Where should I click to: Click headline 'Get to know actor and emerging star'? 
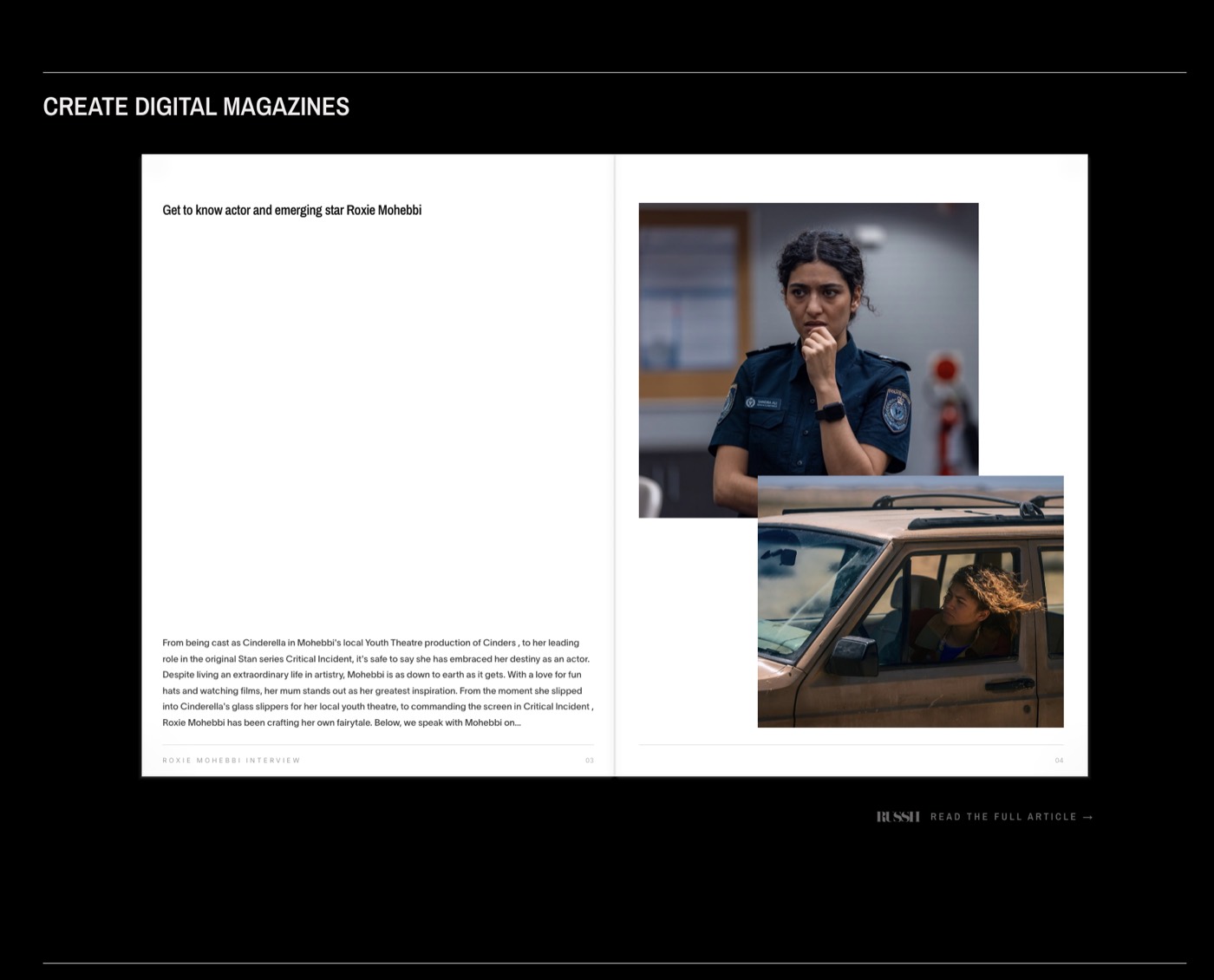point(291,210)
